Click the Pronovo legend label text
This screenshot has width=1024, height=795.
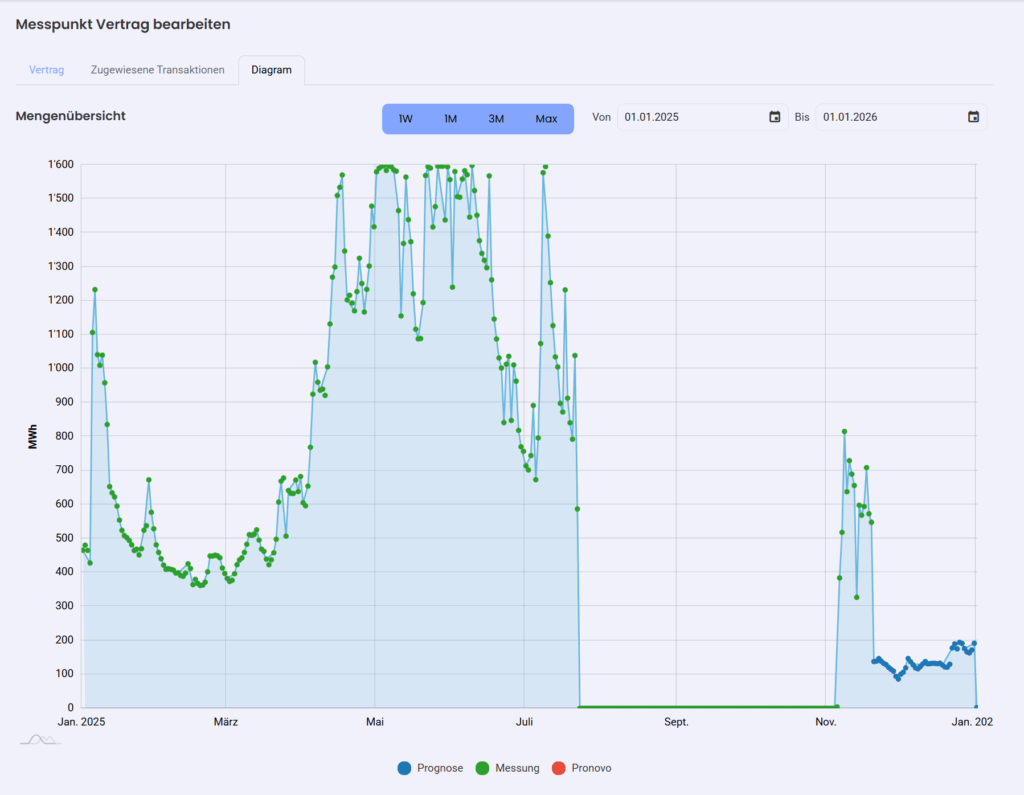pyautogui.click(x=591, y=768)
